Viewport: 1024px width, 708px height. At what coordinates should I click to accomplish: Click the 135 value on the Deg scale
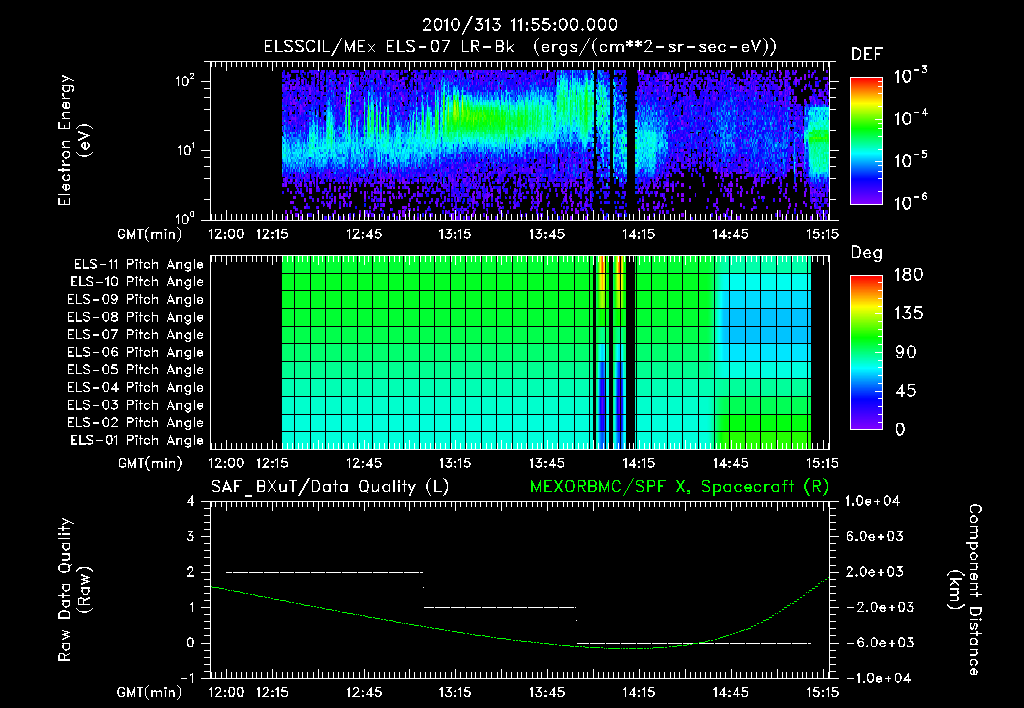[908, 314]
